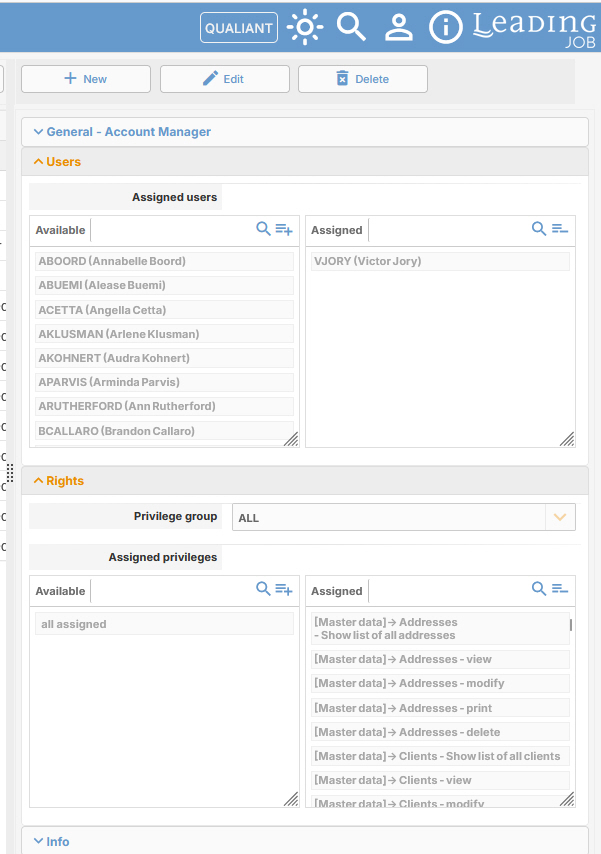601x854 pixels.
Task: Open the user profile icon
Action: 399,27
